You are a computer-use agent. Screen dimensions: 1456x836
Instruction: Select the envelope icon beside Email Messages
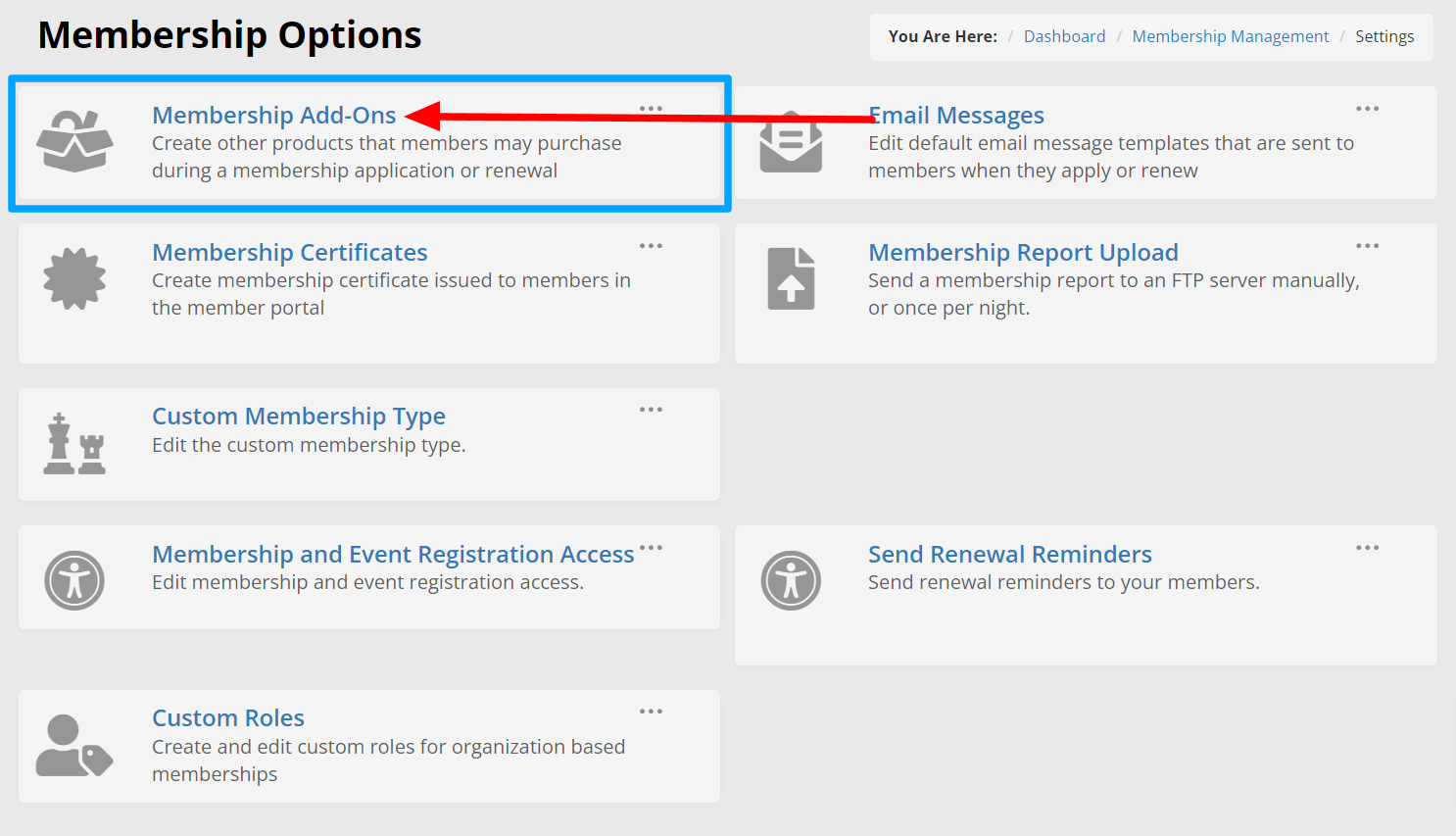pyautogui.click(x=792, y=143)
